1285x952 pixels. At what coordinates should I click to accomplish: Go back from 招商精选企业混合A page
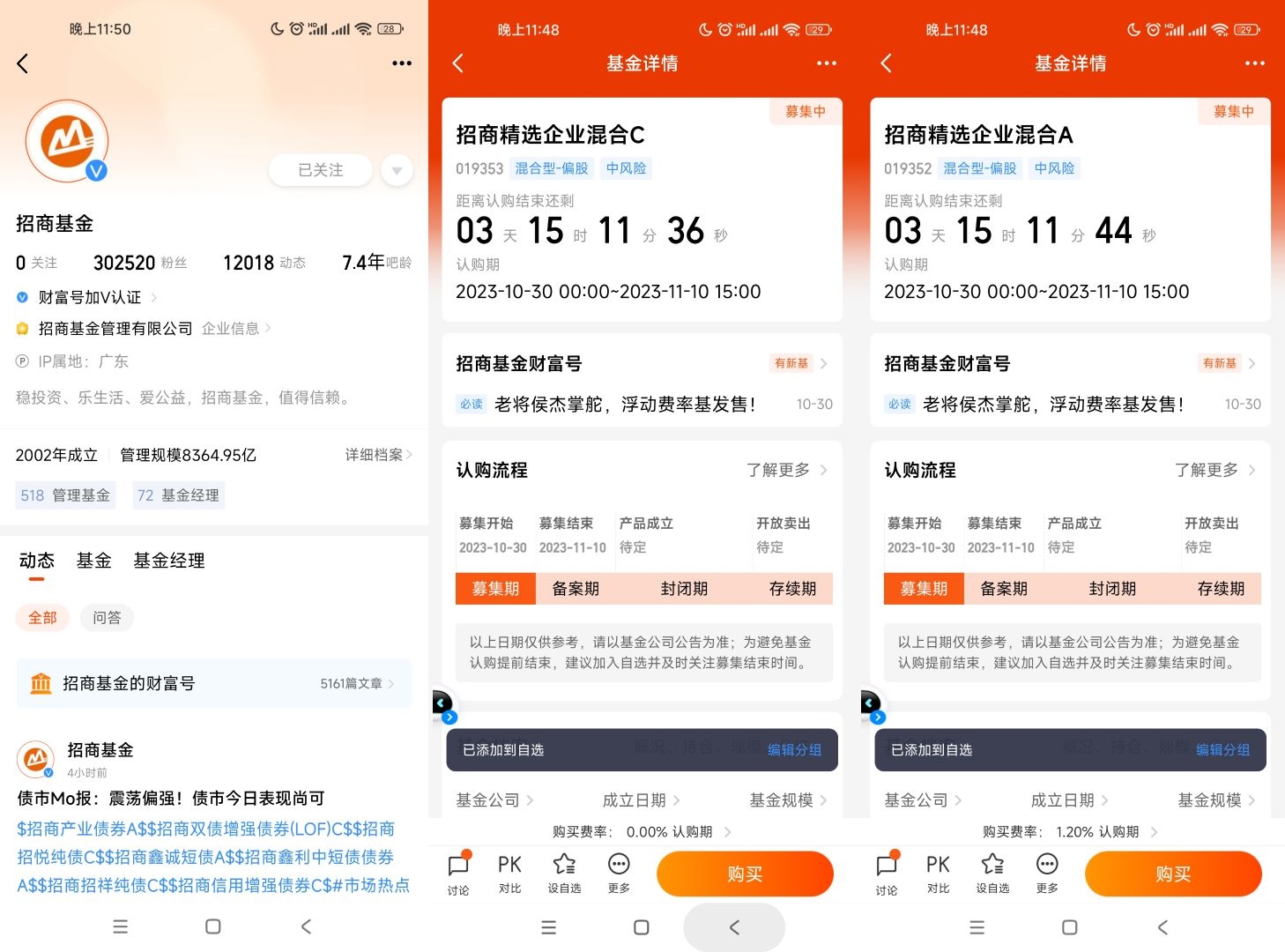coord(886,63)
